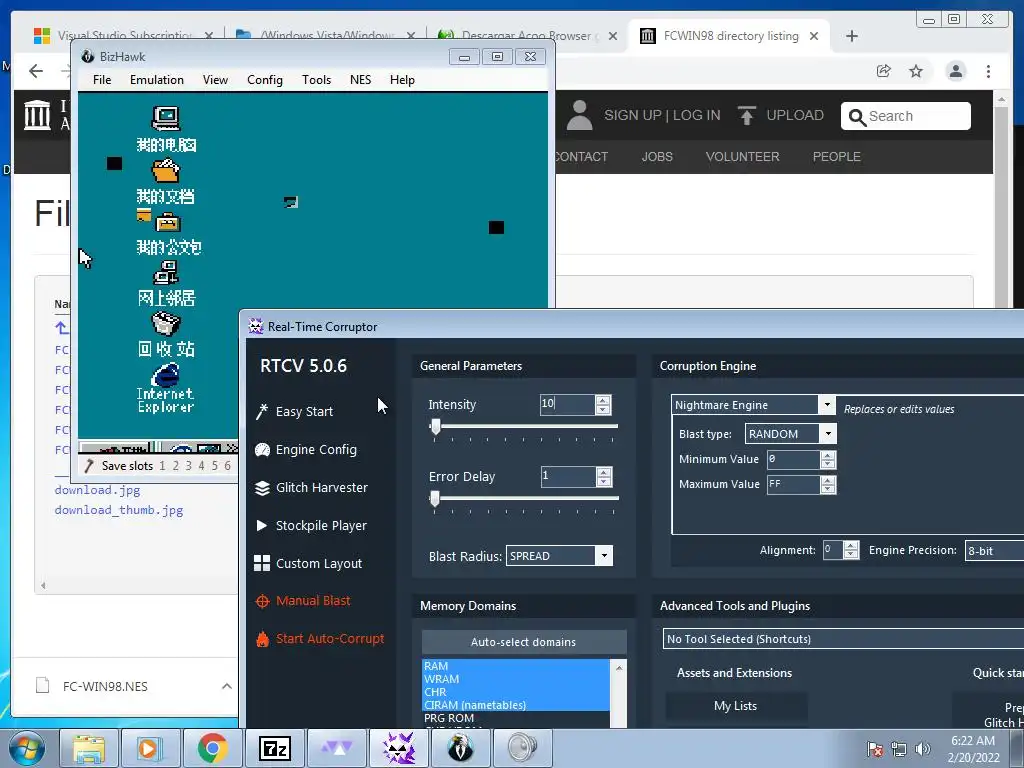Open the BizHawk File menu
1024x768 pixels.
102,80
